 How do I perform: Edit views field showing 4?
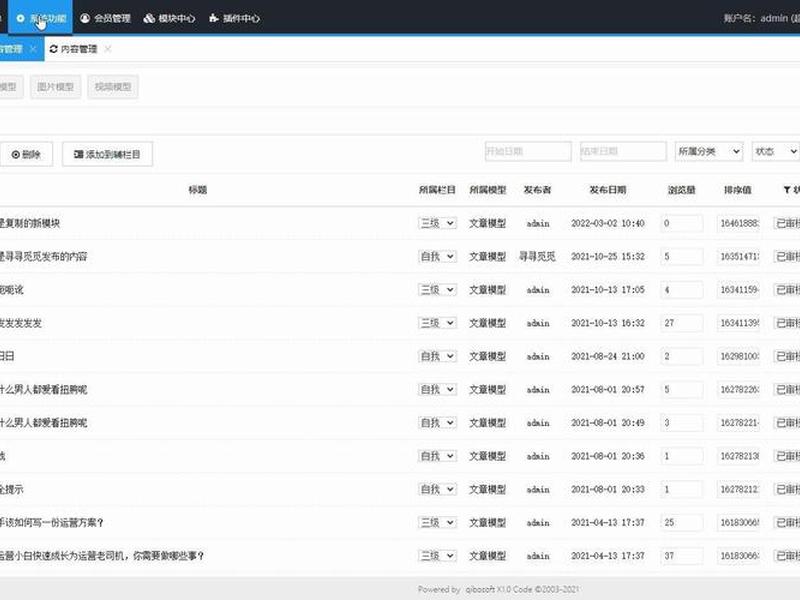(x=682, y=289)
